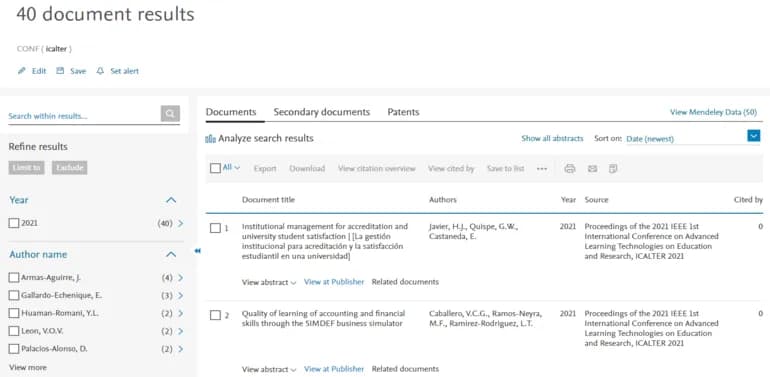Open the three-dots more options menu

(542, 169)
